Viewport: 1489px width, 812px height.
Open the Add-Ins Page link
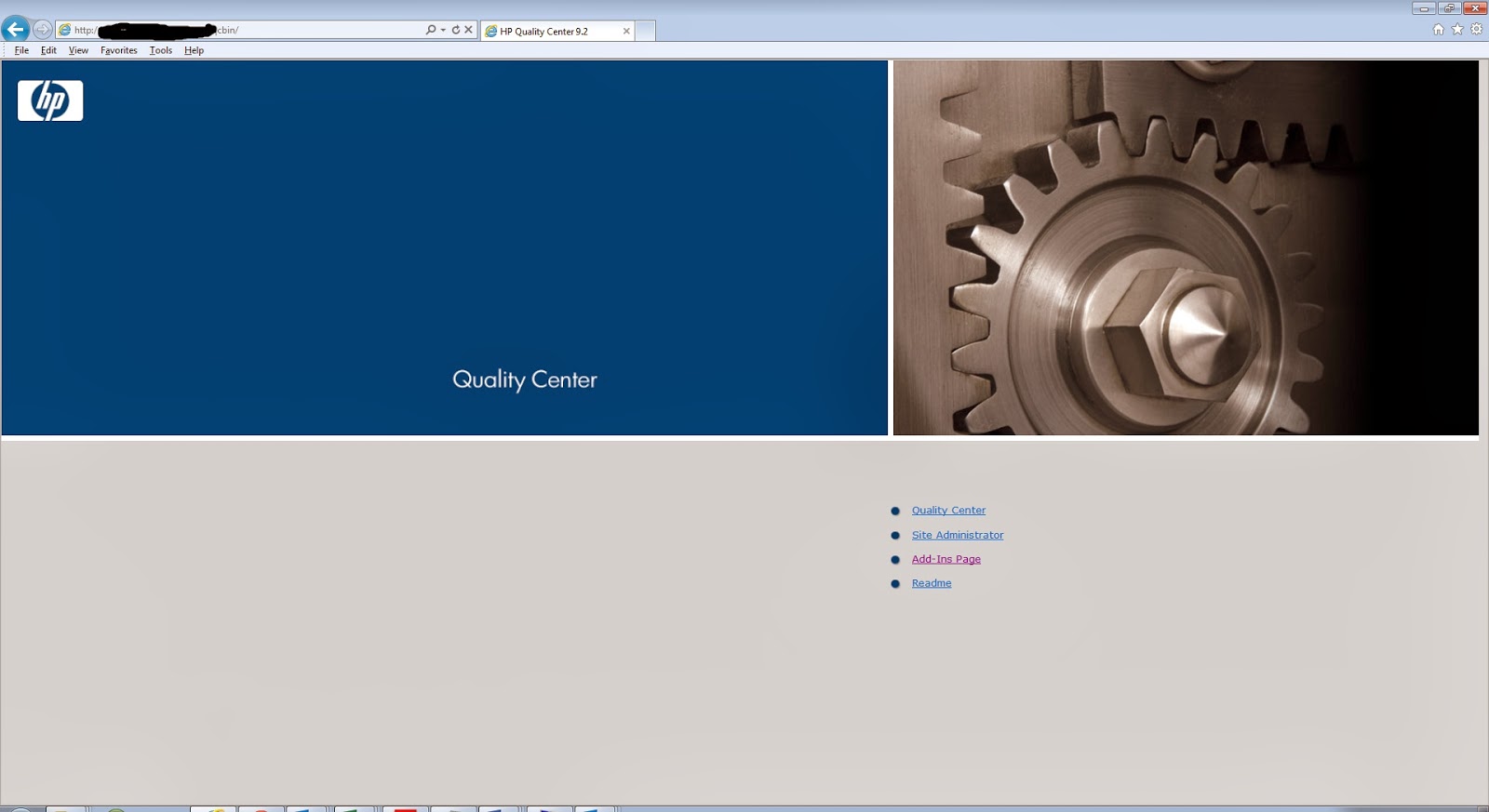[946, 559]
